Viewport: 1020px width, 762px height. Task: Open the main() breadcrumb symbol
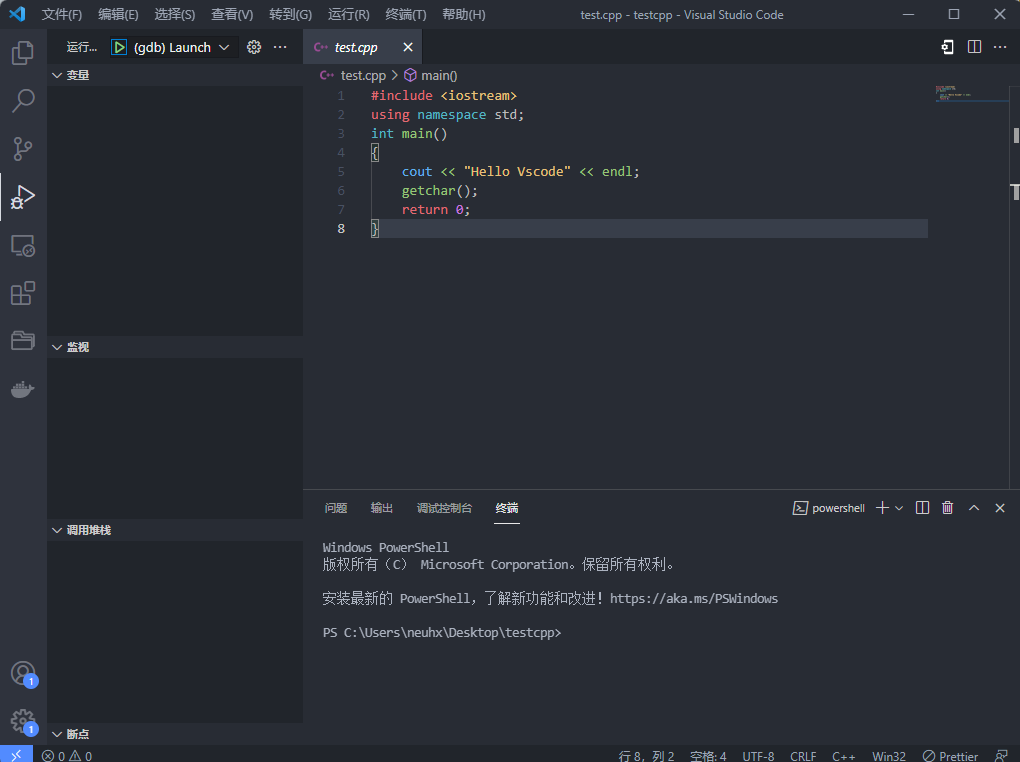431,75
